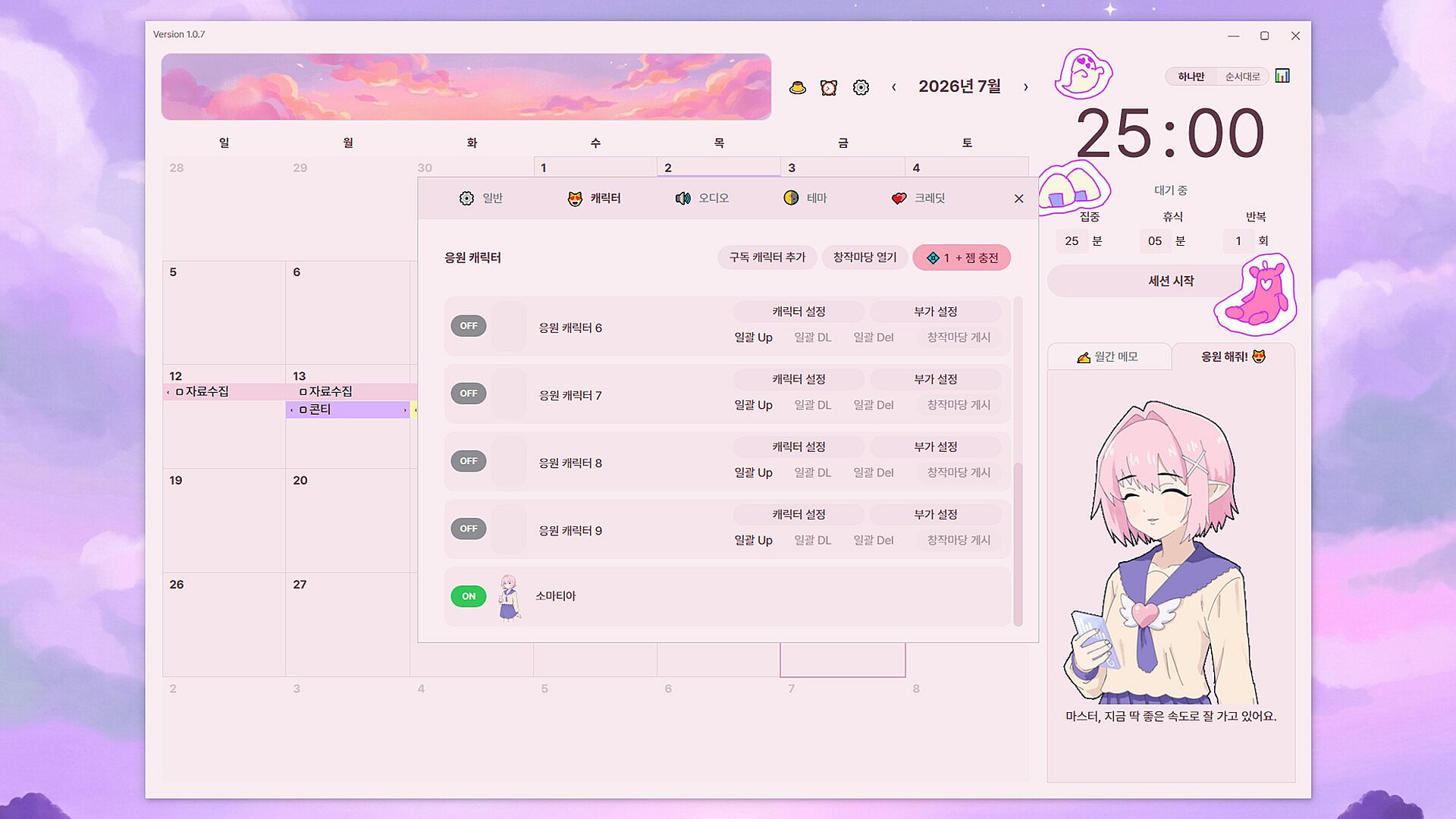Check the 자료수집 checkbox on day 13
The image size is (1456, 819).
pyautogui.click(x=303, y=392)
